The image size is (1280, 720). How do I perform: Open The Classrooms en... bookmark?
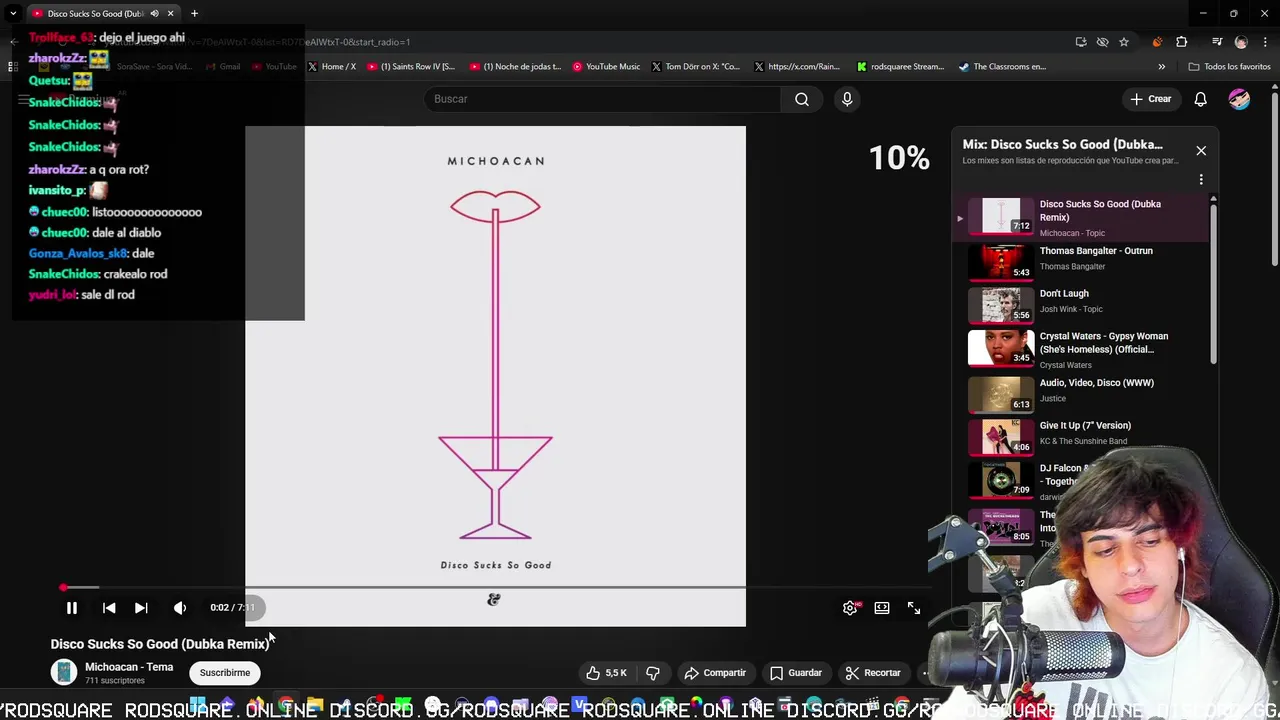pyautogui.click(x=1002, y=67)
